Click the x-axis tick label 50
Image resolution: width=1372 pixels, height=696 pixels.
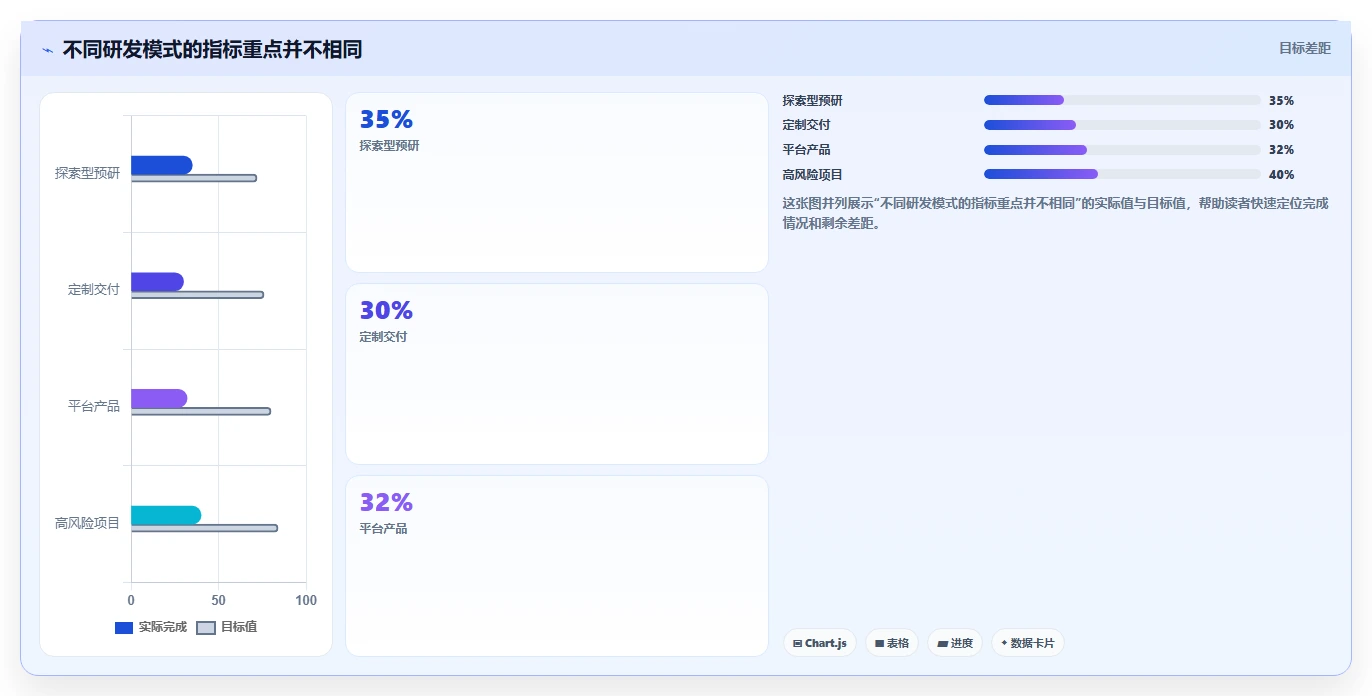point(219,601)
